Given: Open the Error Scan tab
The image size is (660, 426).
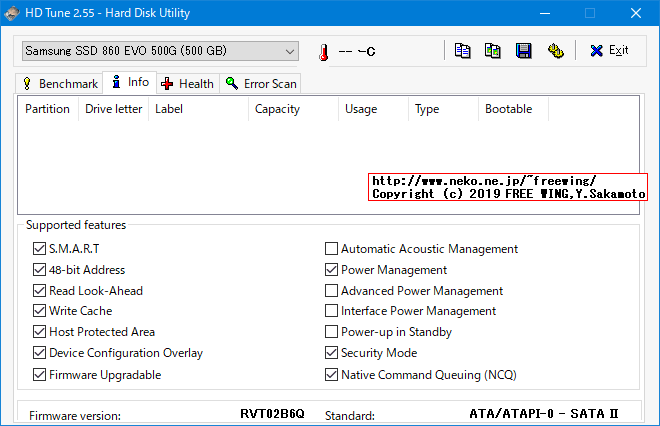Looking at the screenshot, I should [261, 84].
